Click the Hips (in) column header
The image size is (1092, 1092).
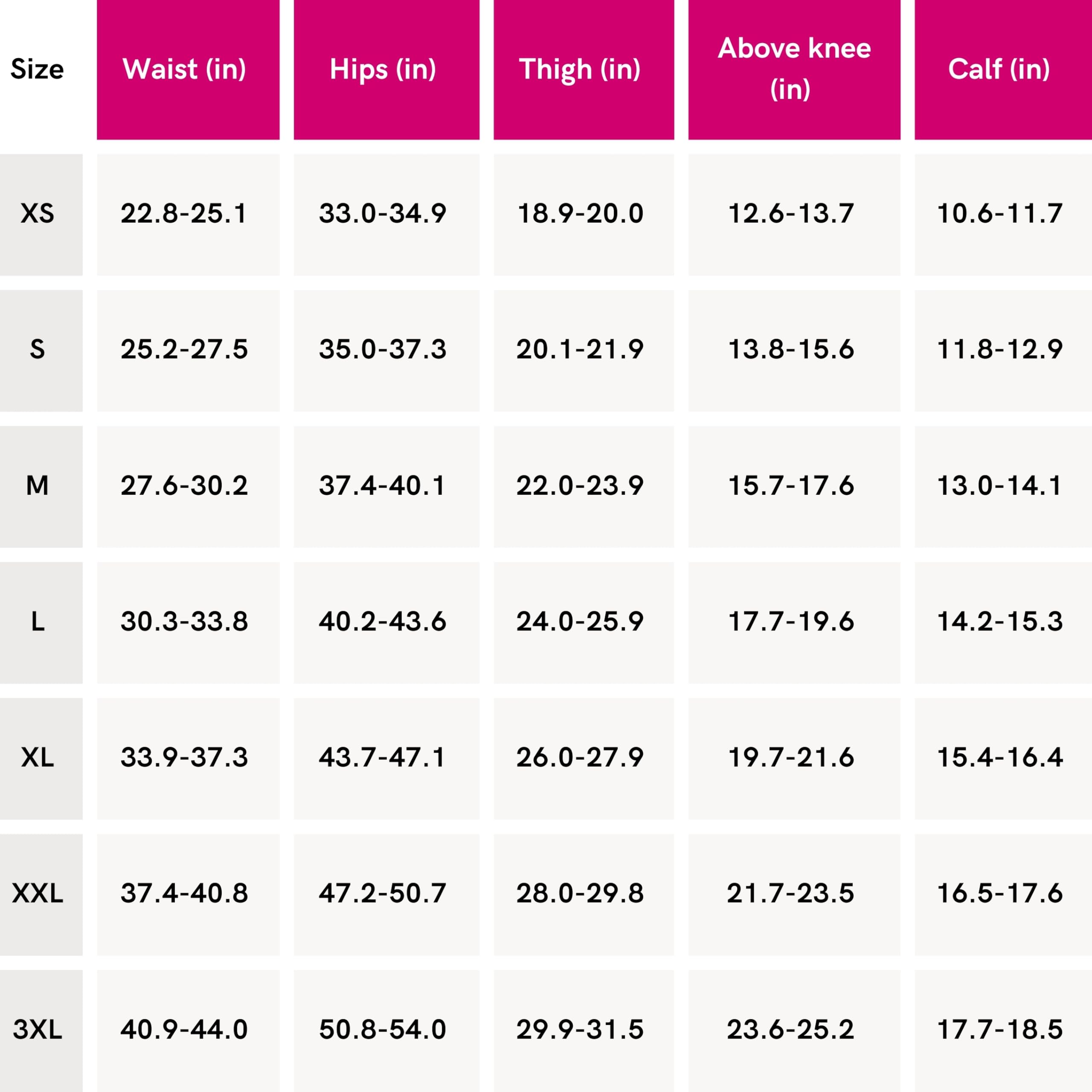[x=386, y=70]
